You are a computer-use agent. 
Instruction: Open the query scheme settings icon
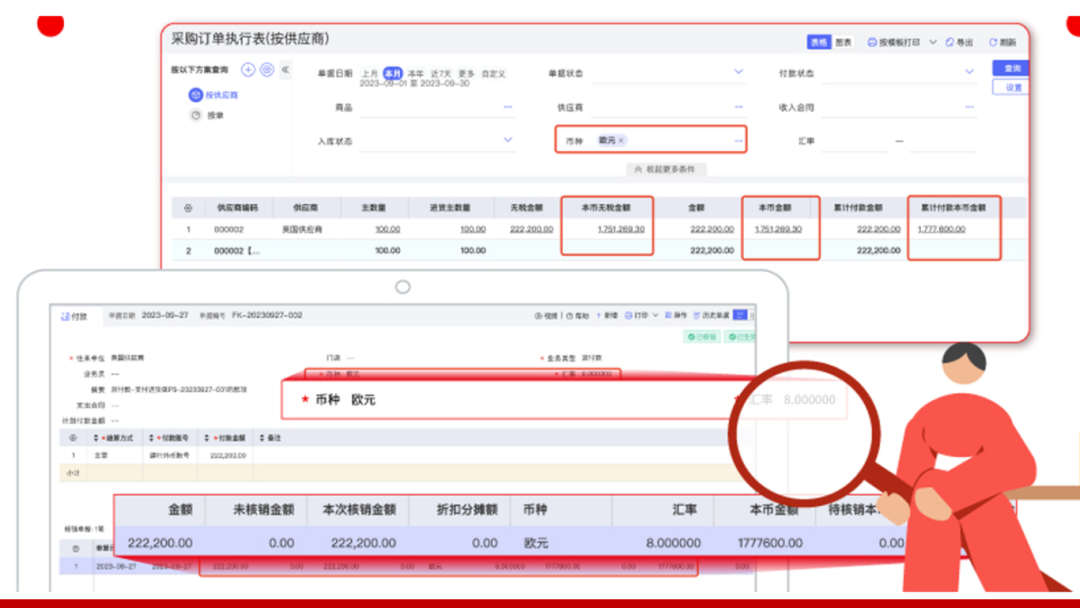point(266,70)
